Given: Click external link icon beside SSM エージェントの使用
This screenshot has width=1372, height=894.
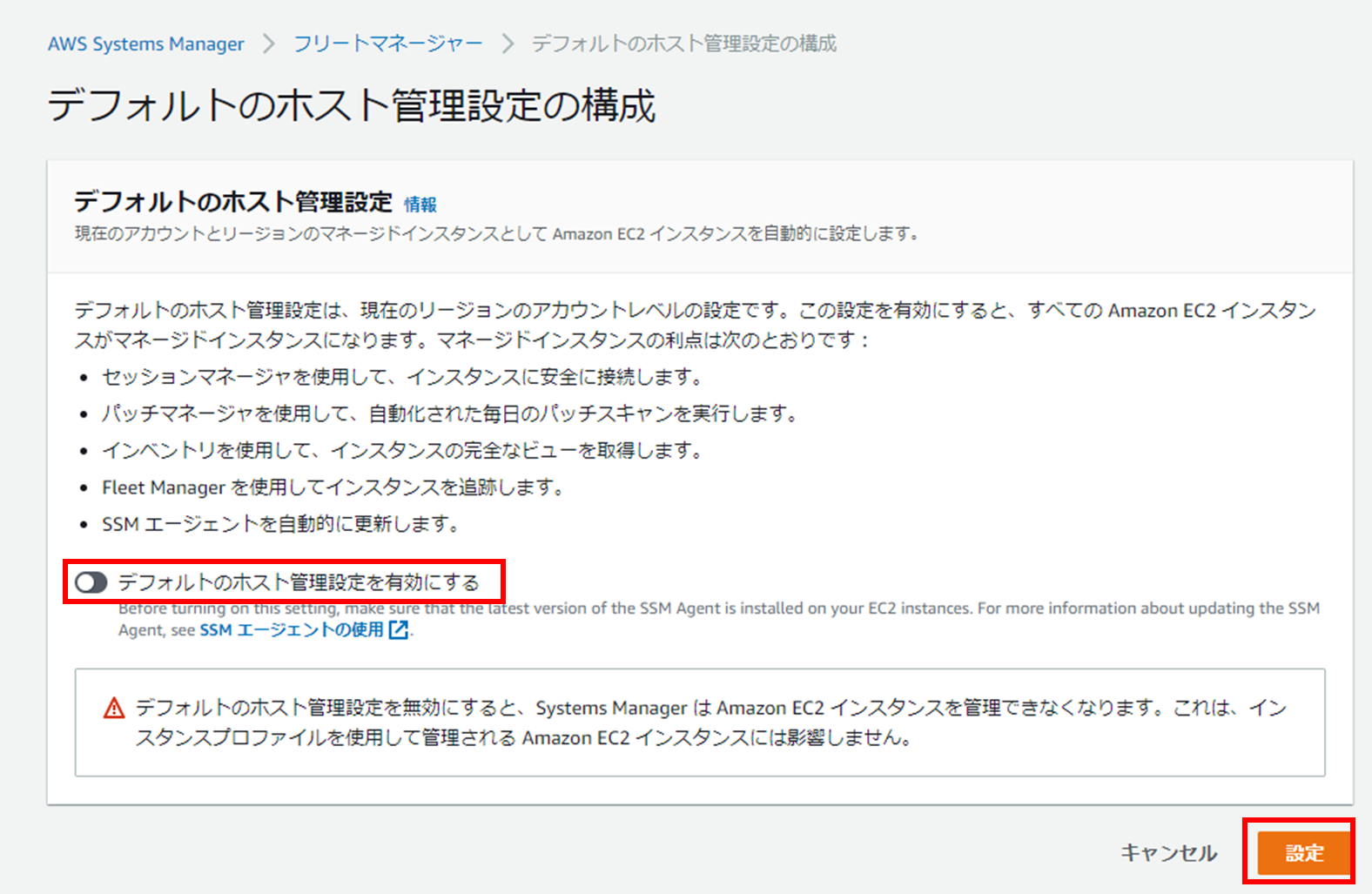Looking at the screenshot, I should click(399, 630).
